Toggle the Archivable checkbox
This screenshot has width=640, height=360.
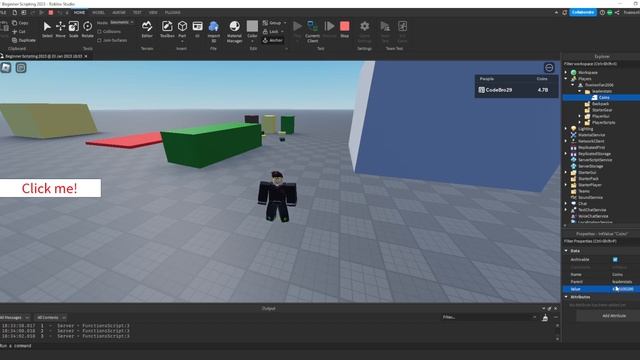615,260
